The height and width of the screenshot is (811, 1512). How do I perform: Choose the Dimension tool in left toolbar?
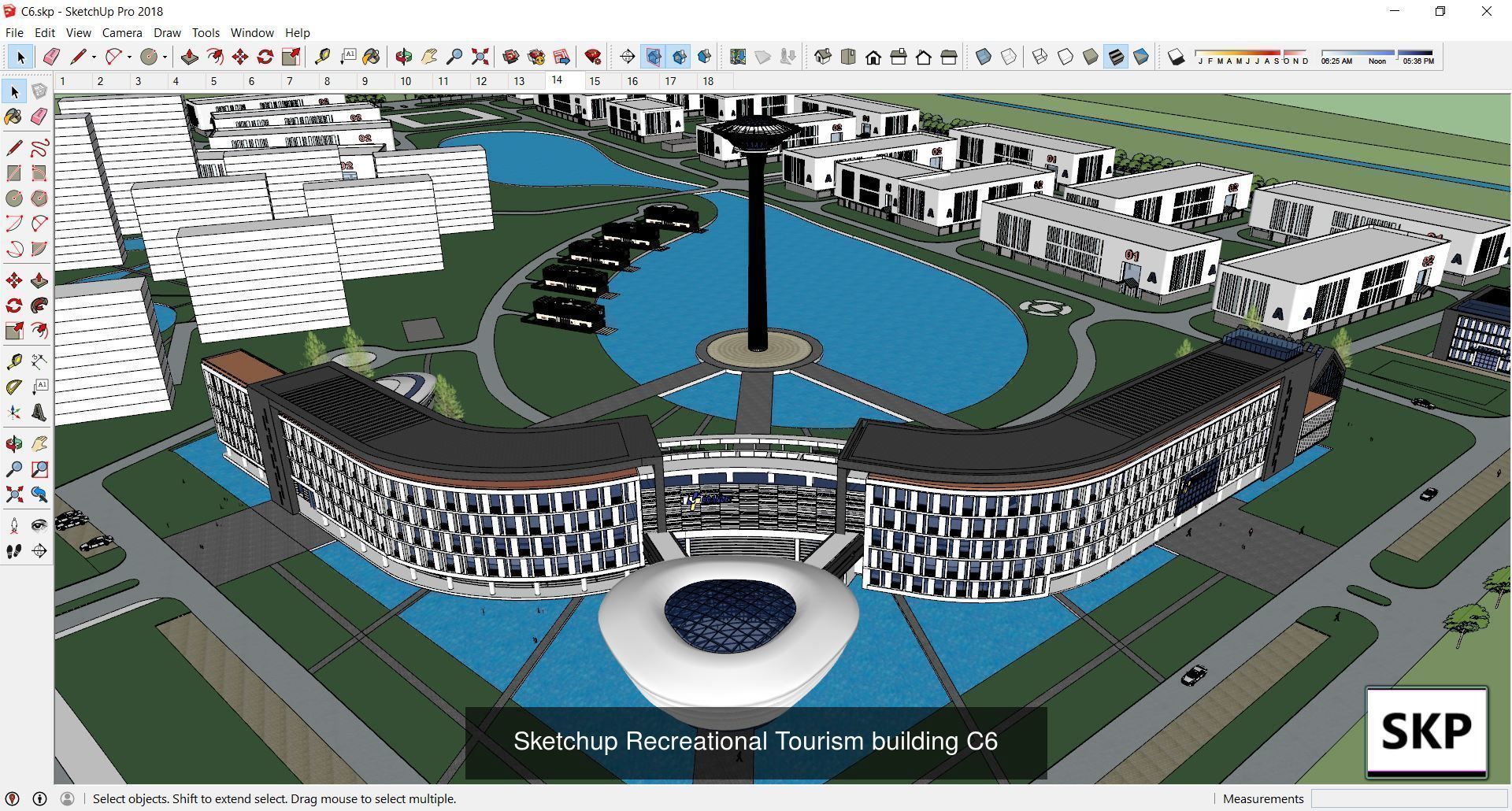tap(39, 361)
